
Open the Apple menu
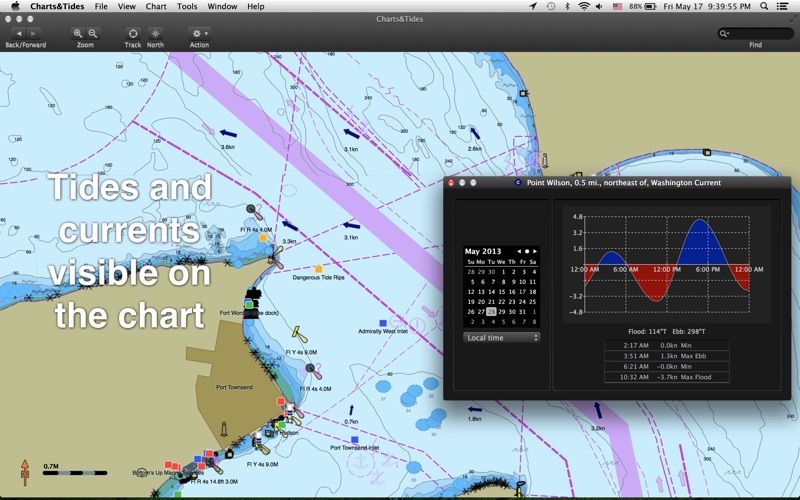pos(15,6)
